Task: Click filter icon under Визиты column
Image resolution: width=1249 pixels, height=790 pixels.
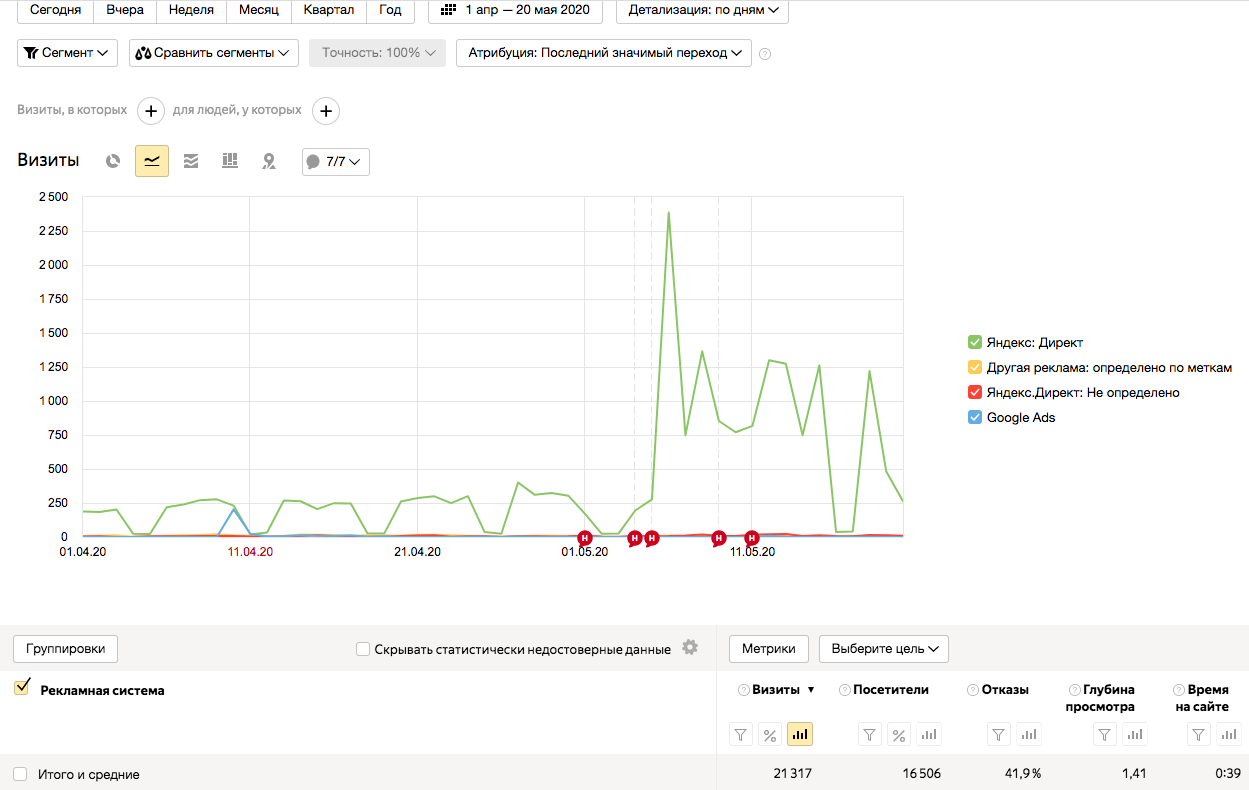Action: (x=740, y=735)
